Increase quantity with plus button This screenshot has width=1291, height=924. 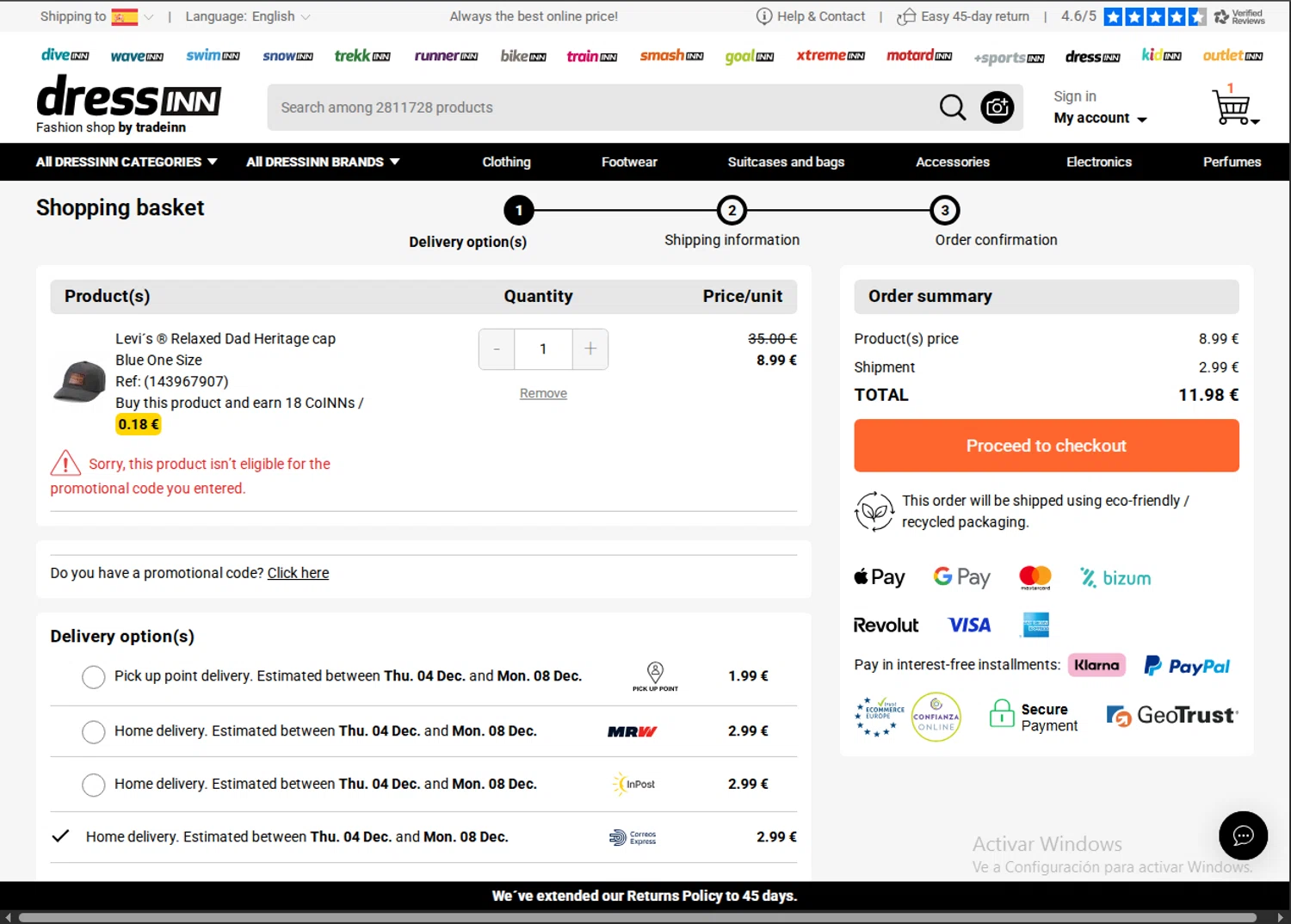point(590,349)
